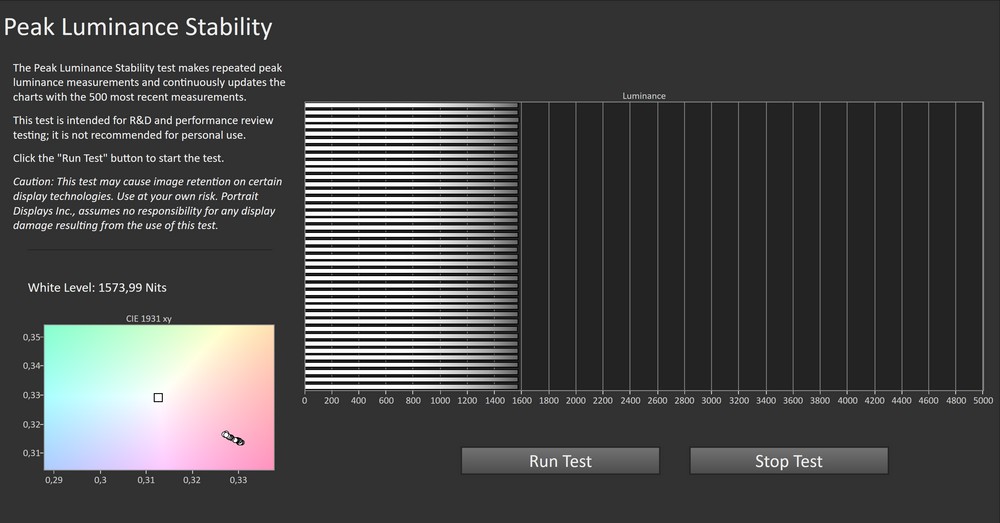Click the topmost luminance bar in chart
The width and height of the screenshot is (1000, 523).
[x=410, y=106]
